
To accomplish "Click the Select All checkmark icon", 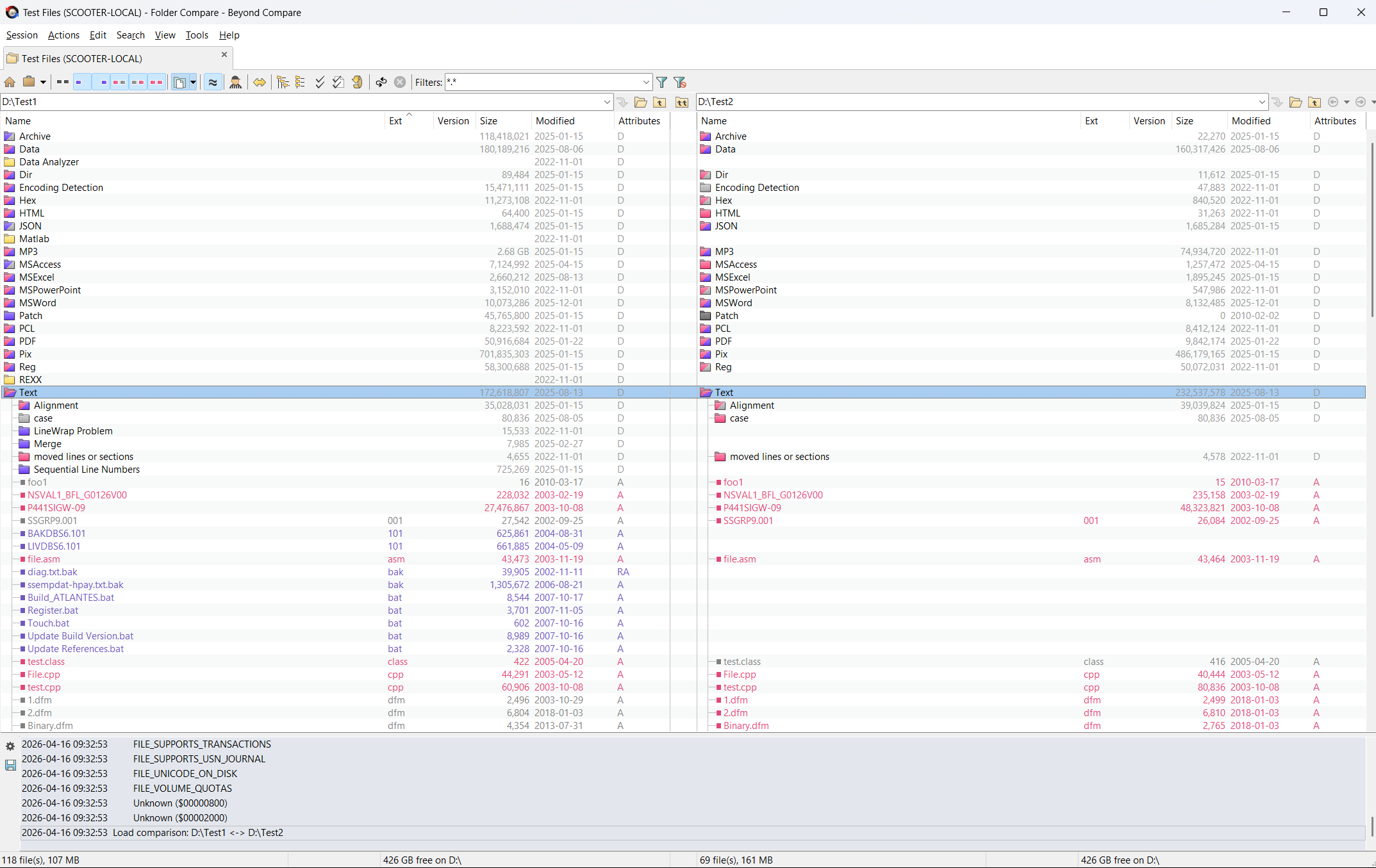I will pyautogui.click(x=320, y=82).
